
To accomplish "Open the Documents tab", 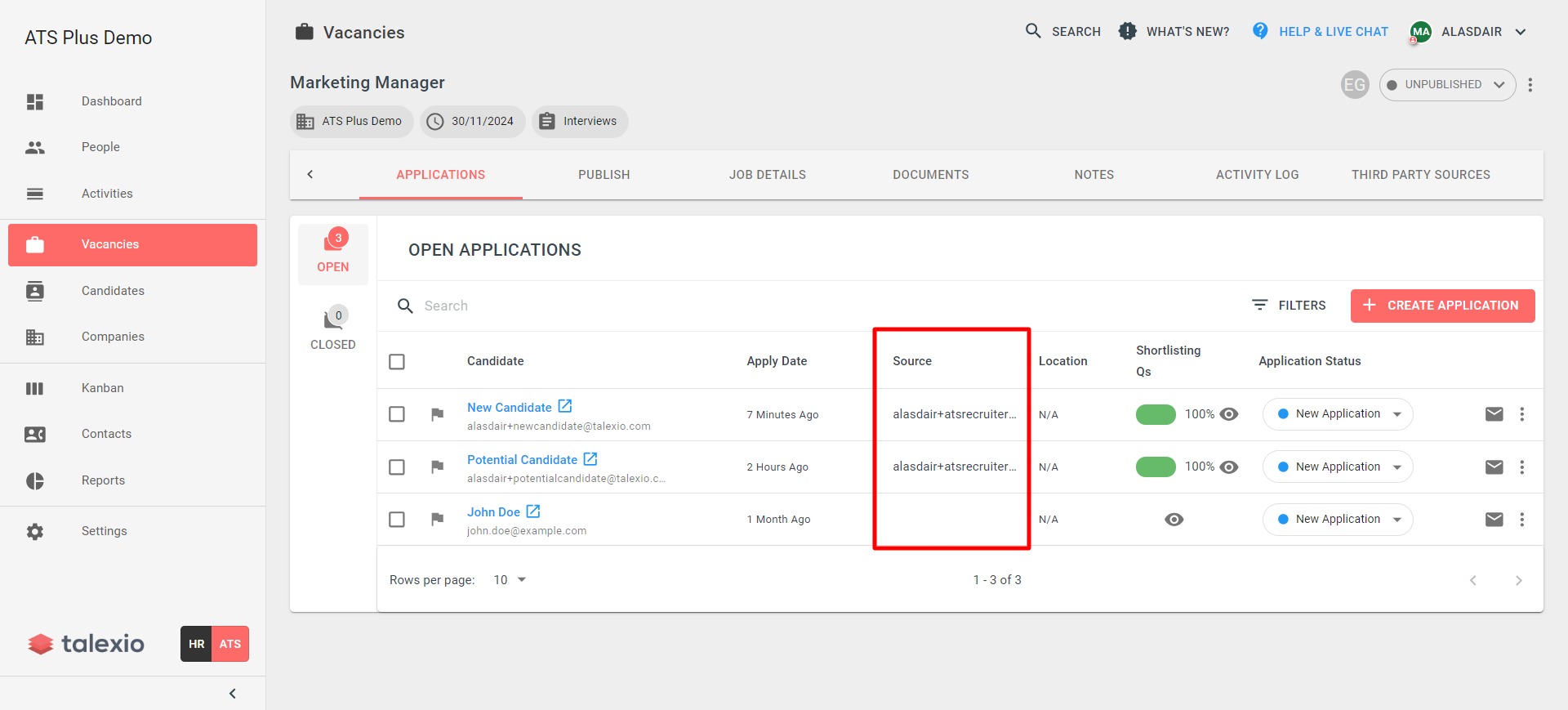I will pyautogui.click(x=931, y=175).
